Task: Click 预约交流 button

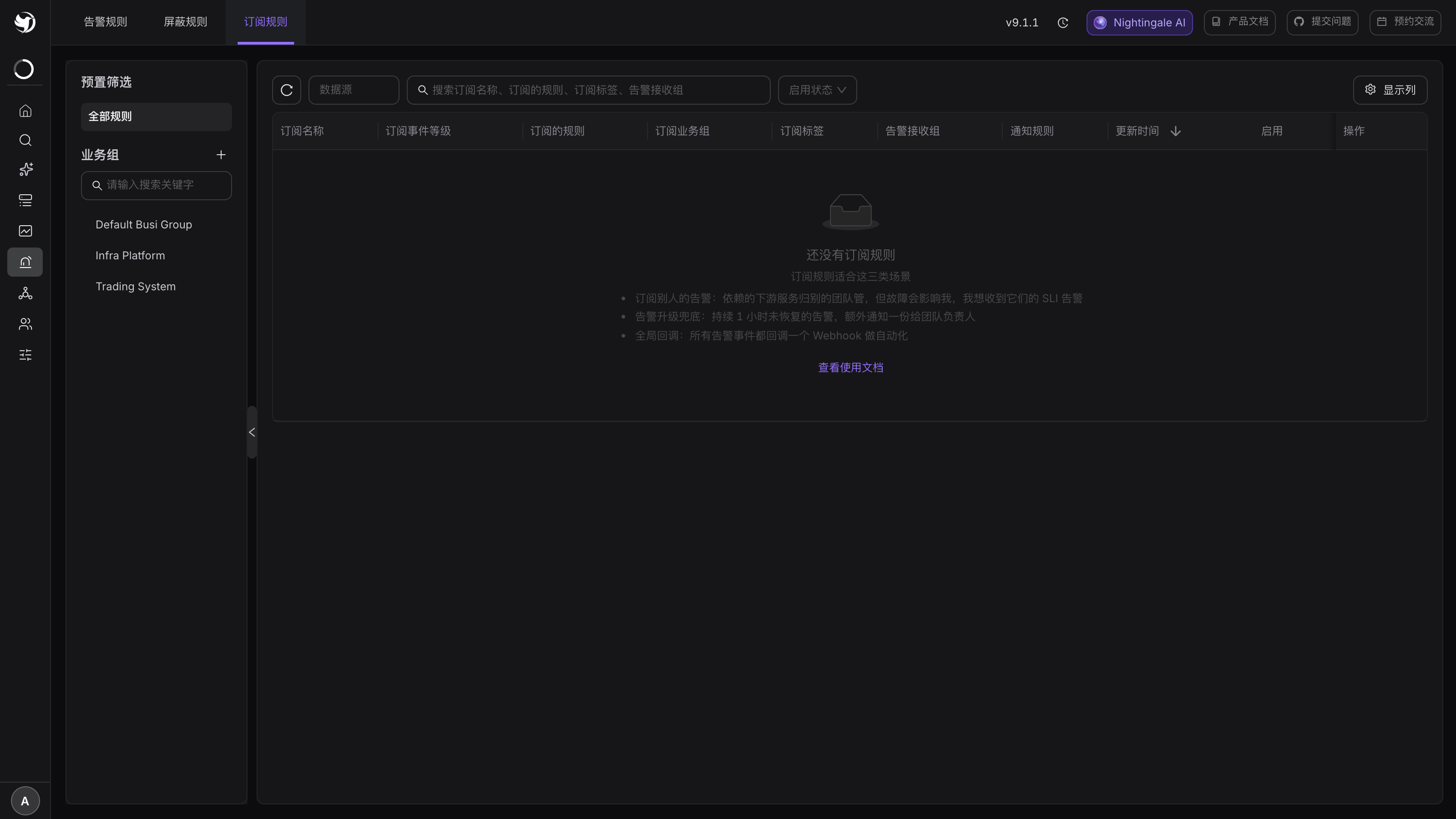Action: (x=1405, y=23)
